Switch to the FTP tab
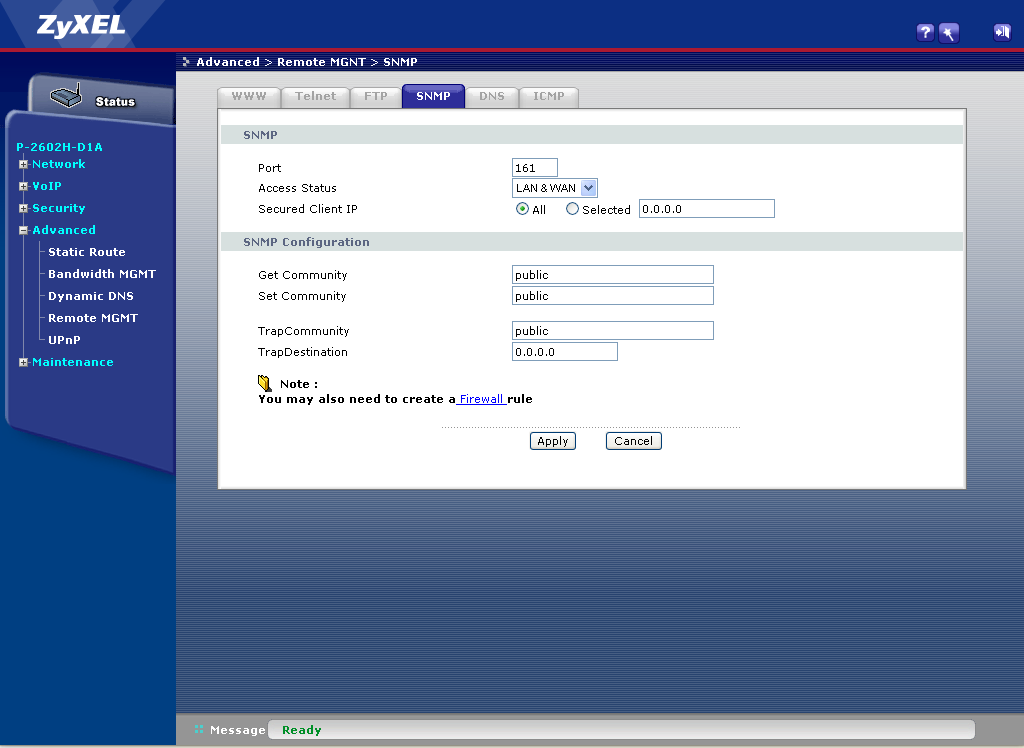The image size is (1024, 748). (376, 97)
